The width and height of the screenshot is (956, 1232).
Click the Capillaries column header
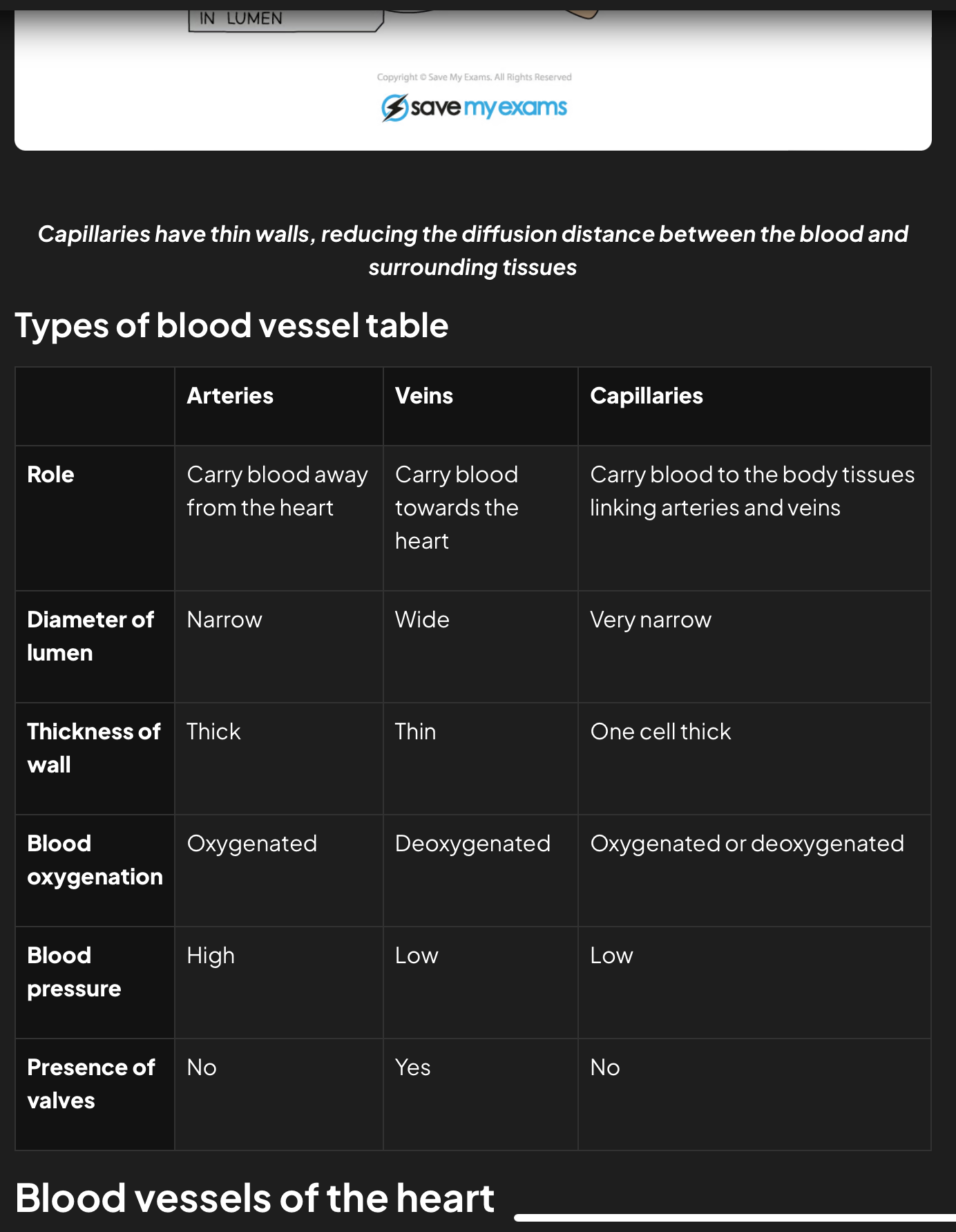(x=646, y=396)
